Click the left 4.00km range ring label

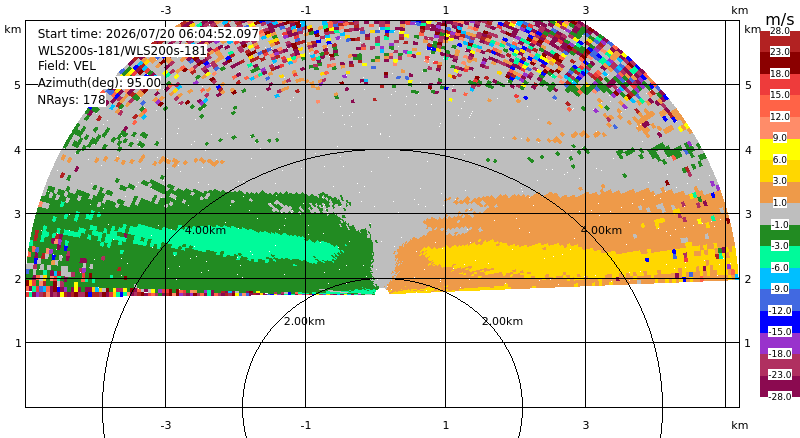pyautogui.click(x=205, y=230)
